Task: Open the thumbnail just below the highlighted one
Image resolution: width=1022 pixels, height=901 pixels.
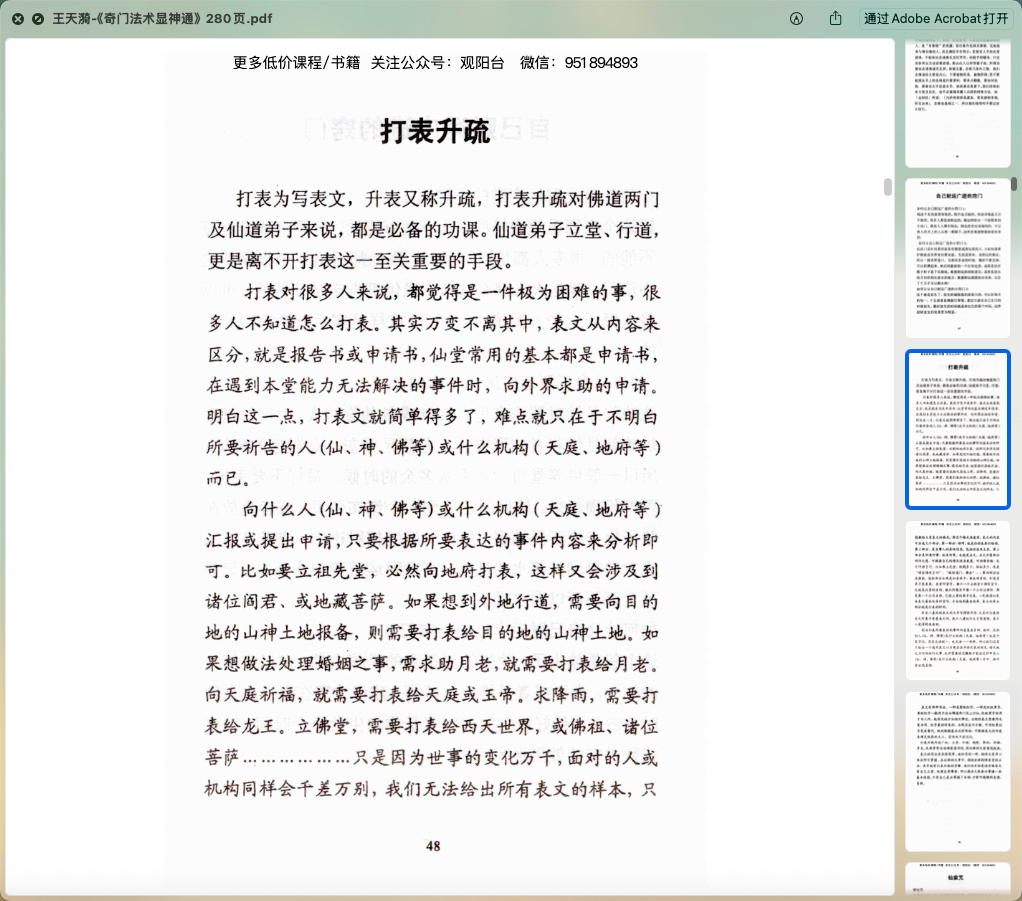Action: pyautogui.click(x=957, y=600)
